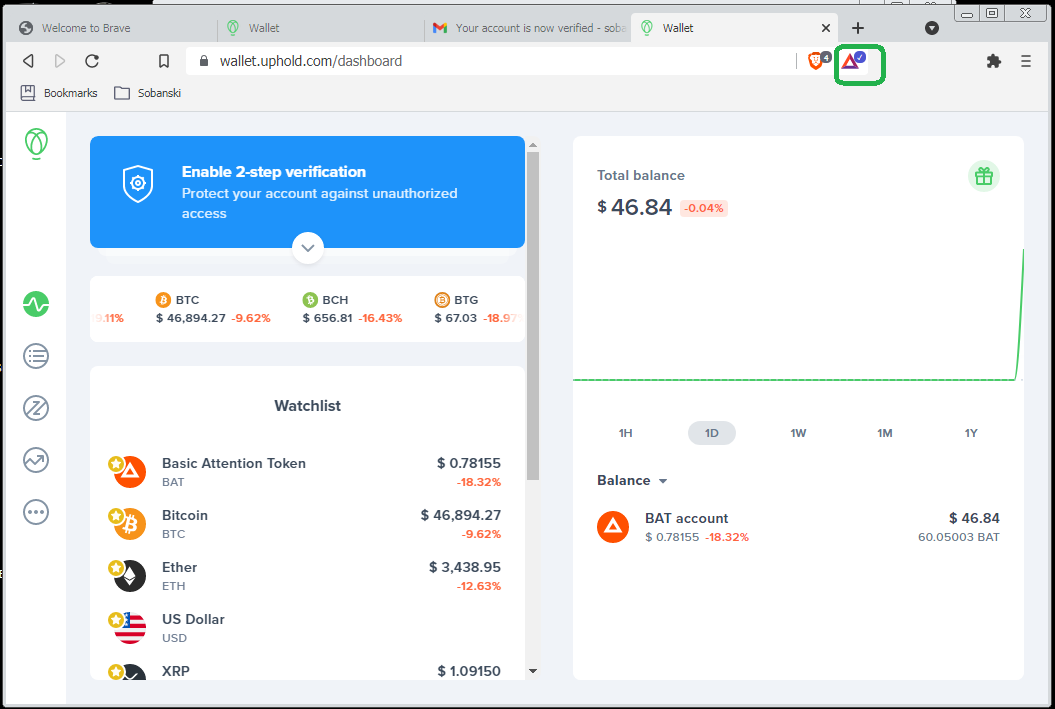This screenshot has width=1055, height=709.
Task: Open the three-dot more menu in sidebar
Action: coord(36,512)
